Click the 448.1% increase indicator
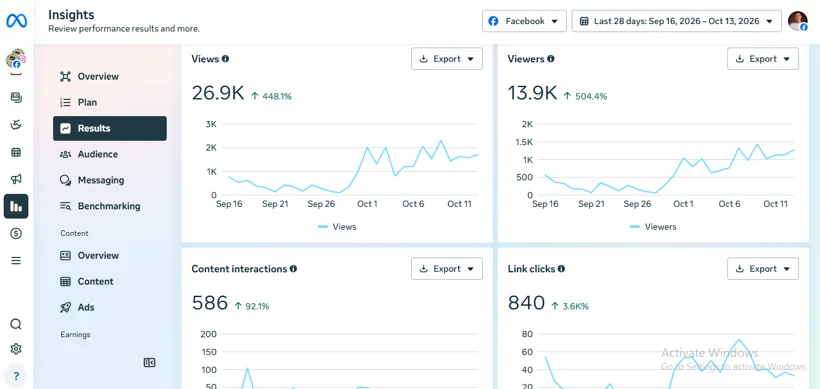This screenshot has height=389, width=820. (x=271, y=96)
